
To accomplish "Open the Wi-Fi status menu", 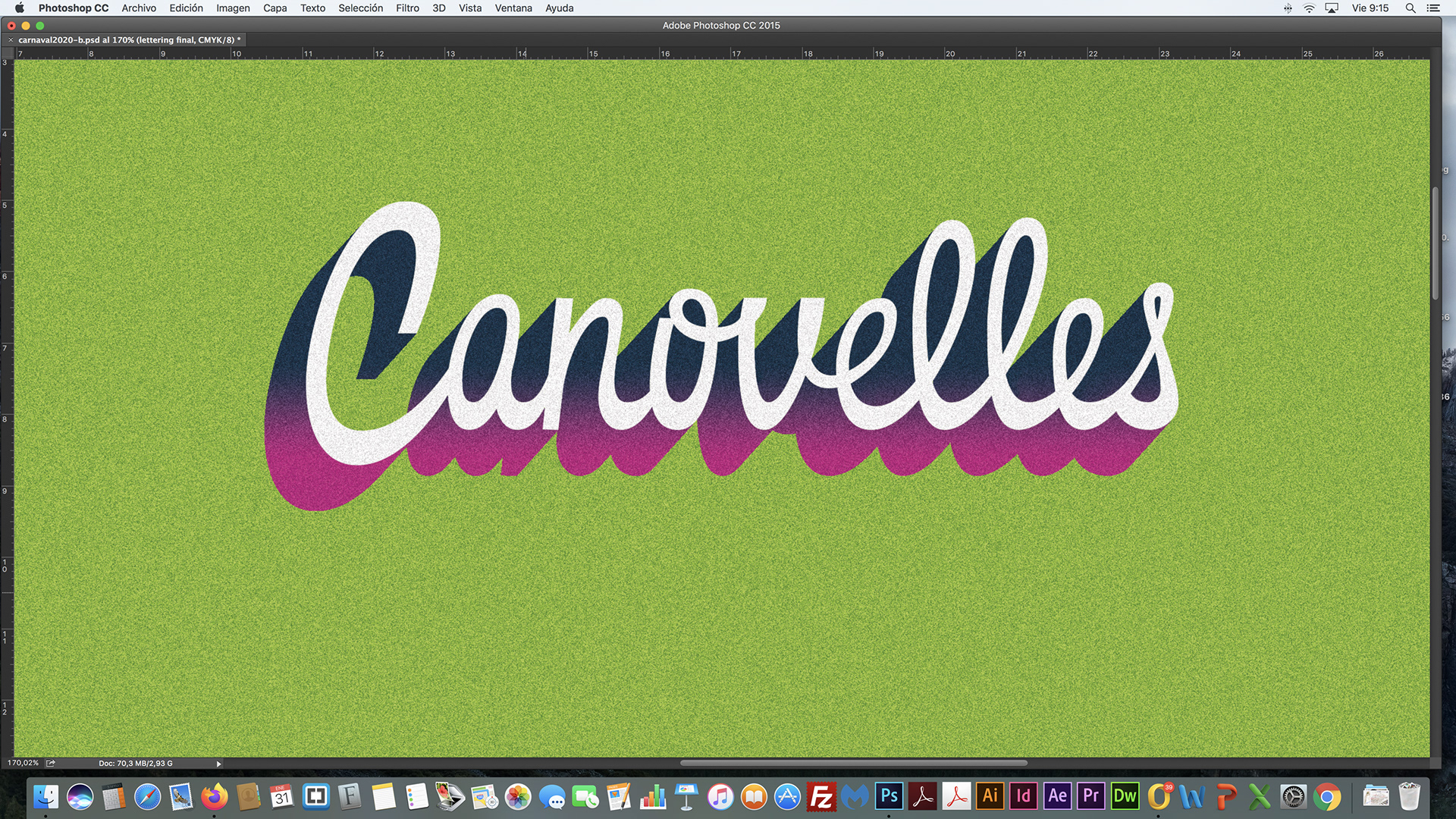I will (x=1310, y=8).
